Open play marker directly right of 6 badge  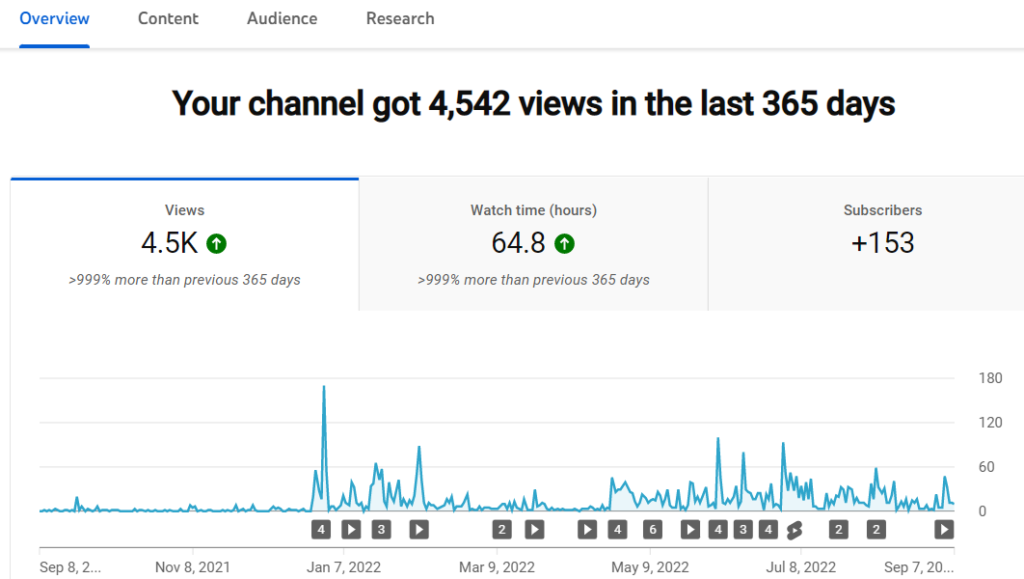point(690,529)
